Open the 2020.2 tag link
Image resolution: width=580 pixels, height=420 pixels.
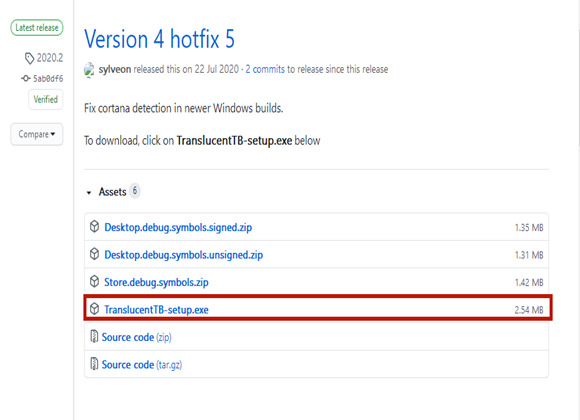tap(50, 58)
